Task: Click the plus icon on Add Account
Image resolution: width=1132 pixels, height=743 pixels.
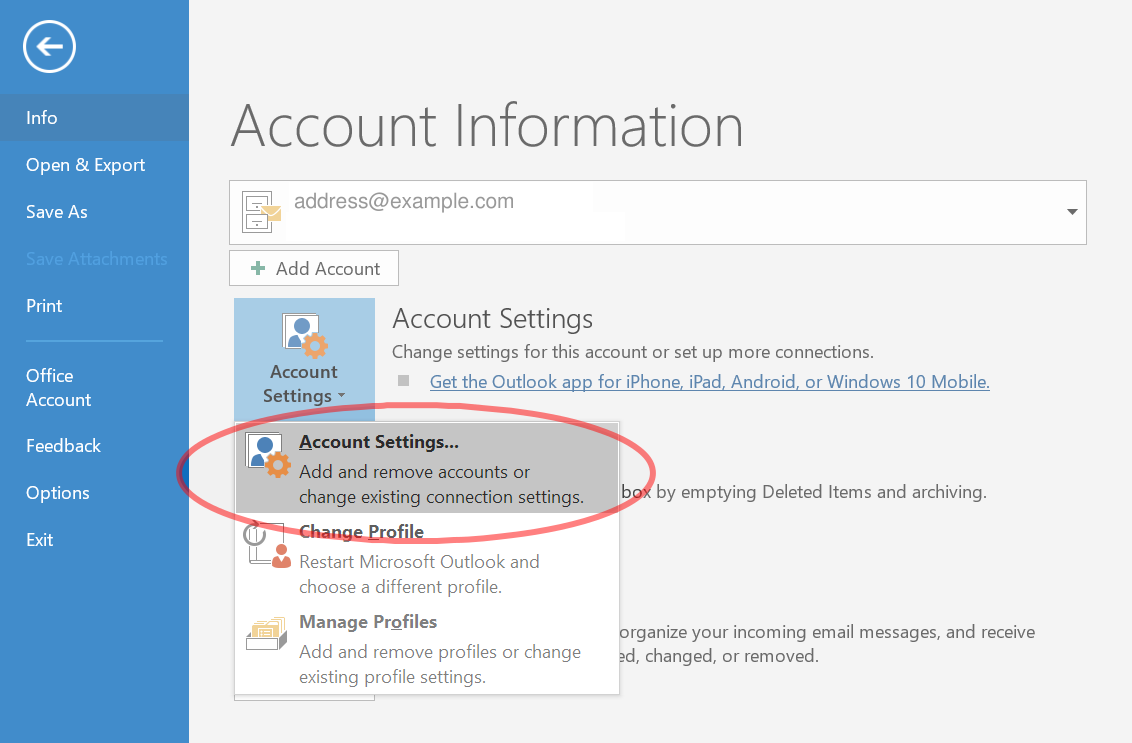Action: click(260, 268)
